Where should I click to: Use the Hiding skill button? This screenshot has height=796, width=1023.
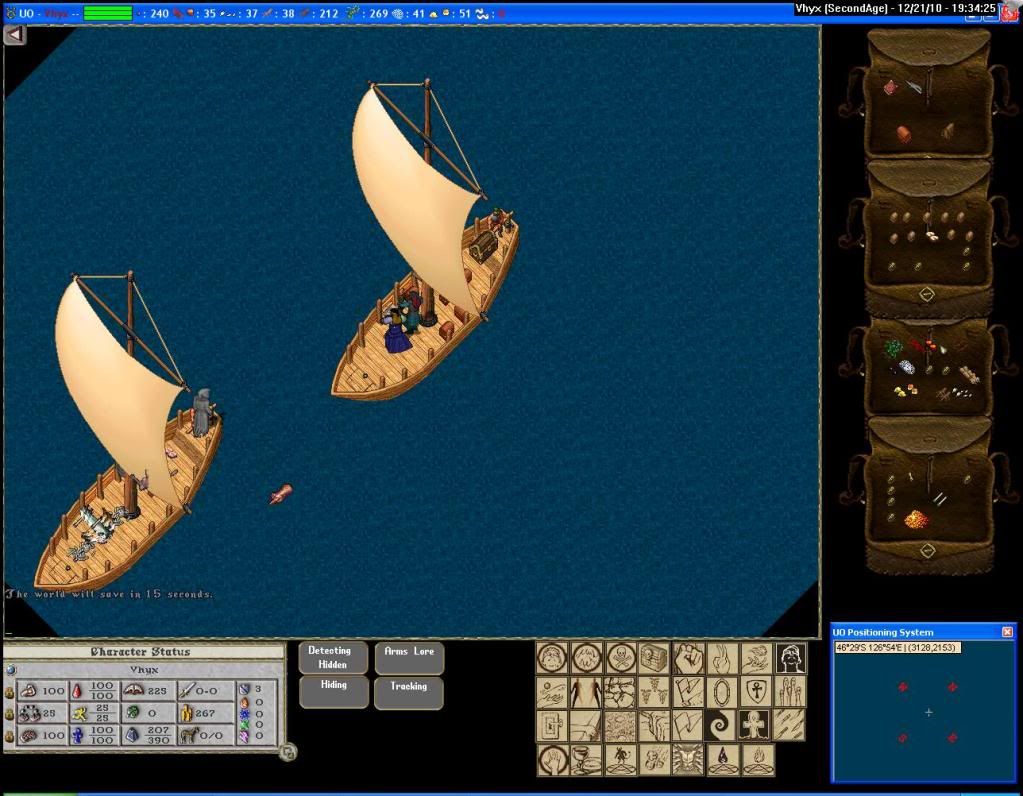tap(333, 692)
